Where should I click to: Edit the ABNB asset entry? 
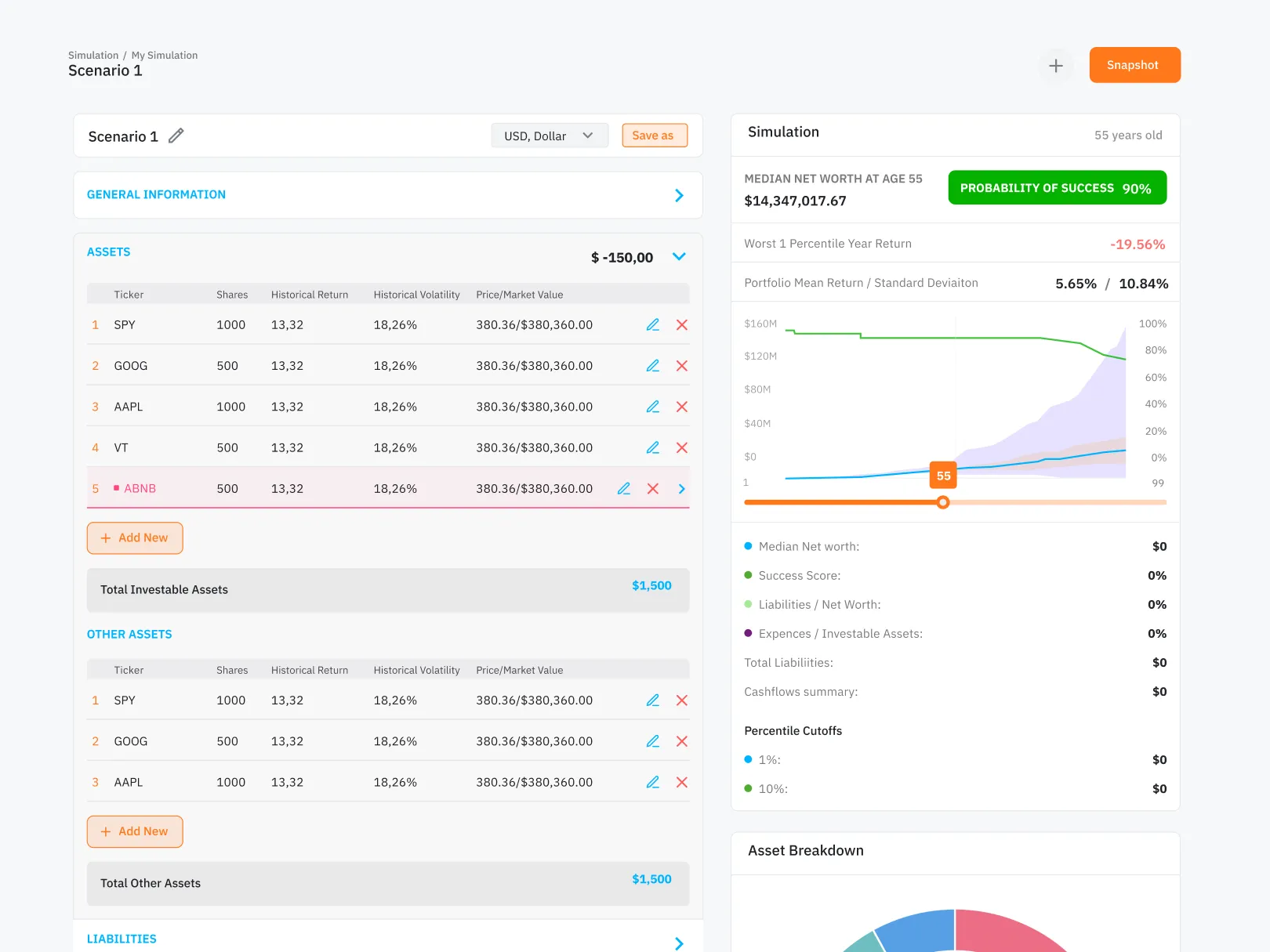coord(624,488)
